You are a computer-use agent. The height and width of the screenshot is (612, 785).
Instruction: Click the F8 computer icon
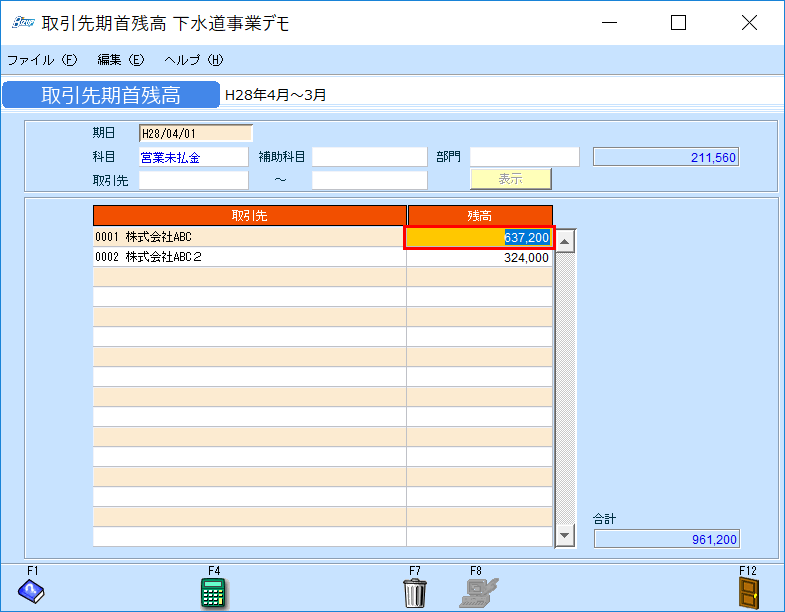[478, 592]
